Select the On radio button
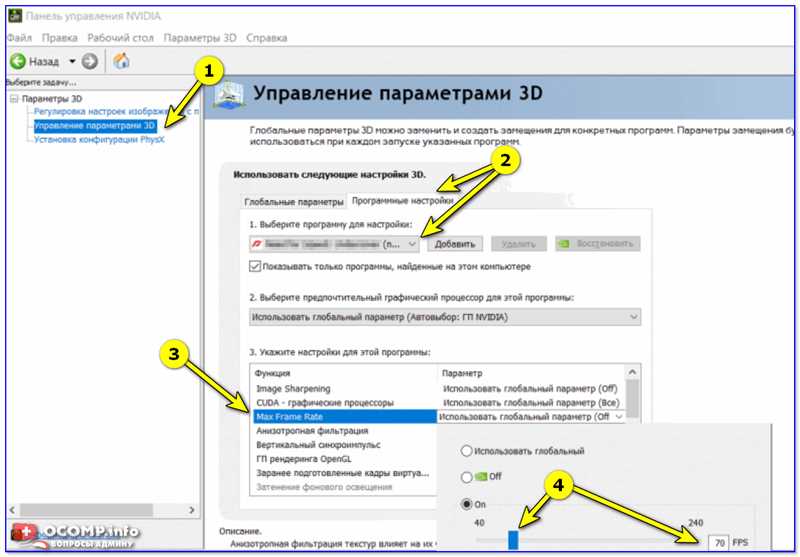 pos(466,504)
